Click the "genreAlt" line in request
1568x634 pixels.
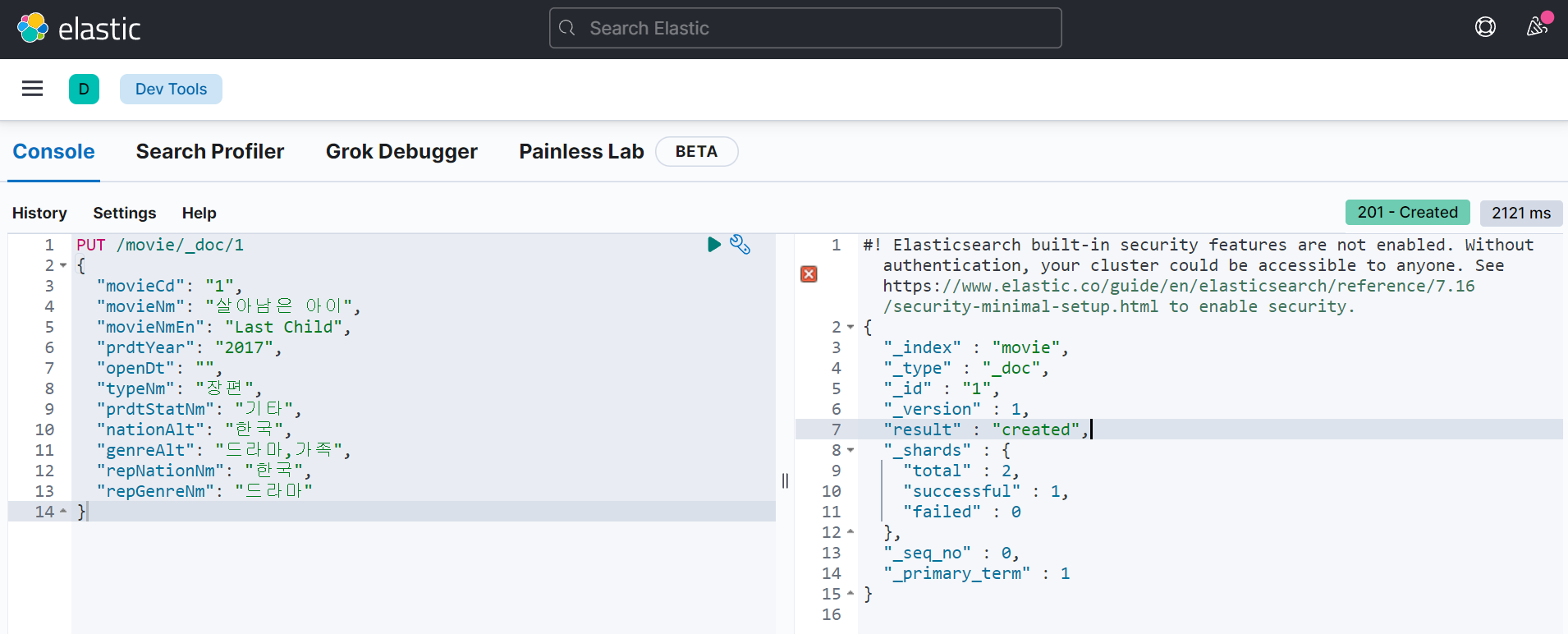click(x=223, y=450)
